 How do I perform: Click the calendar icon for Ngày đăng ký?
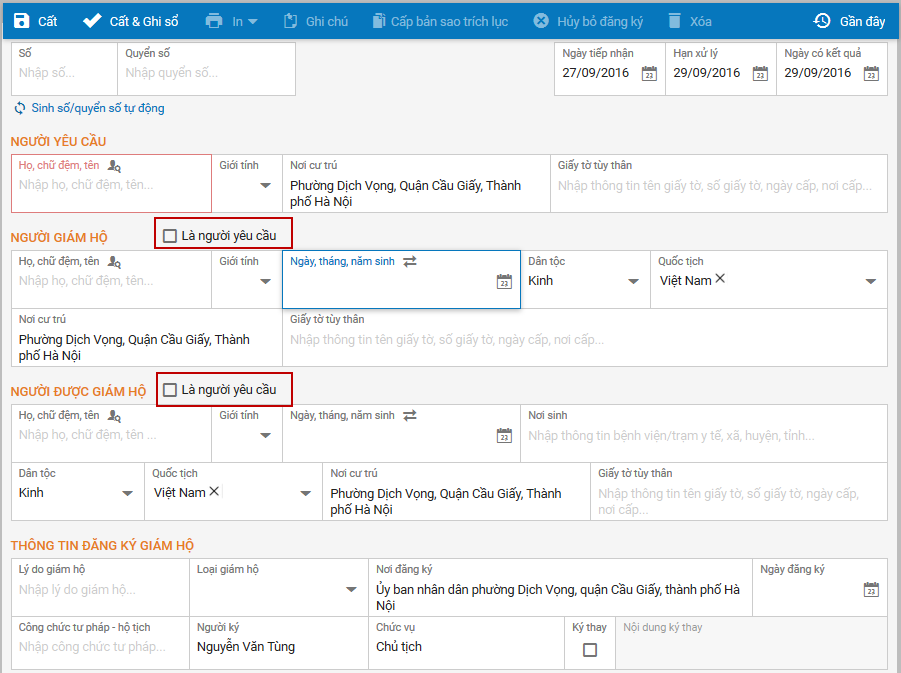click(x=871, y=589)
